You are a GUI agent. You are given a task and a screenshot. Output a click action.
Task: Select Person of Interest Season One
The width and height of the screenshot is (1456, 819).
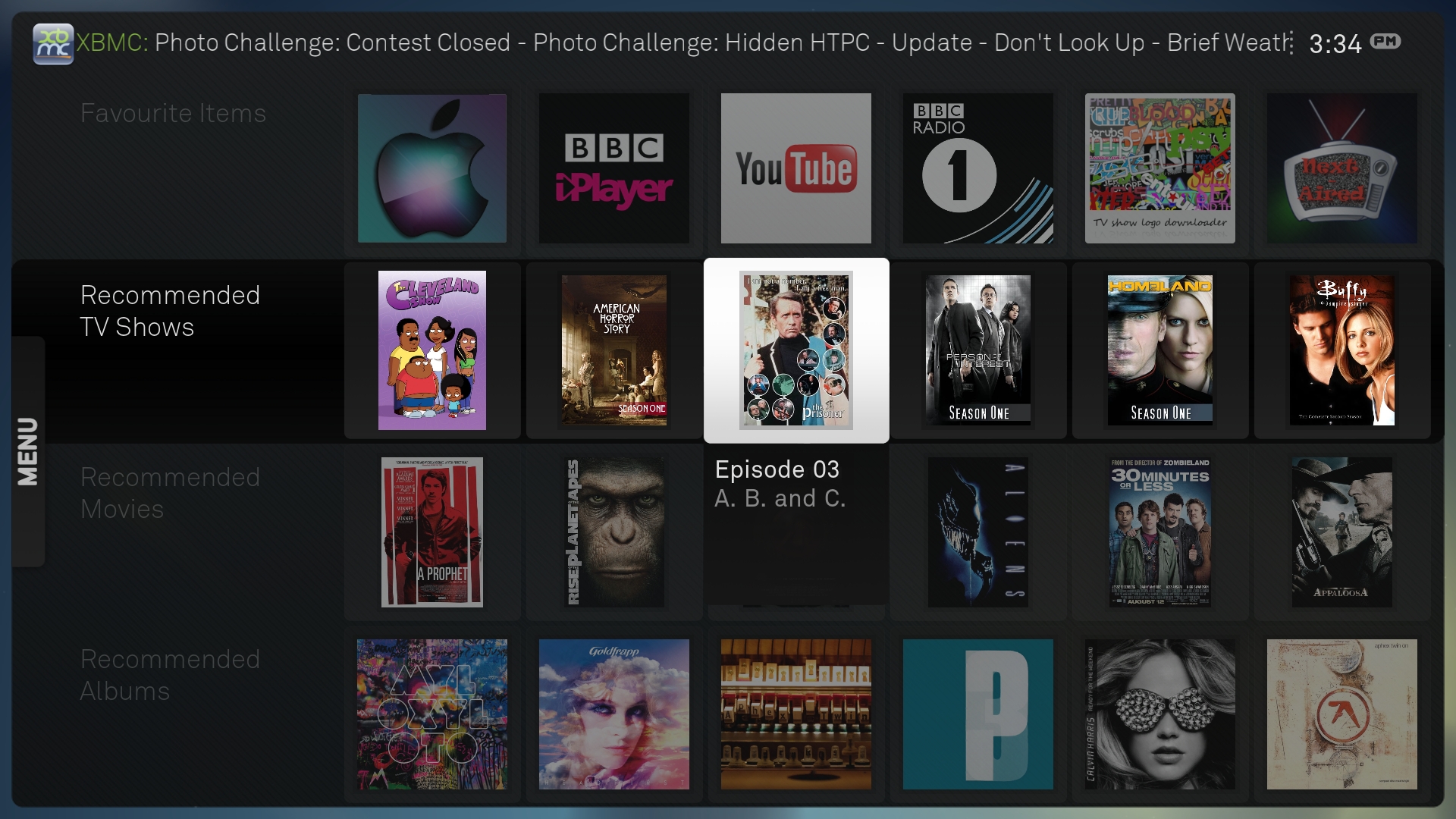pyautogui.click(x=977, y=350)
